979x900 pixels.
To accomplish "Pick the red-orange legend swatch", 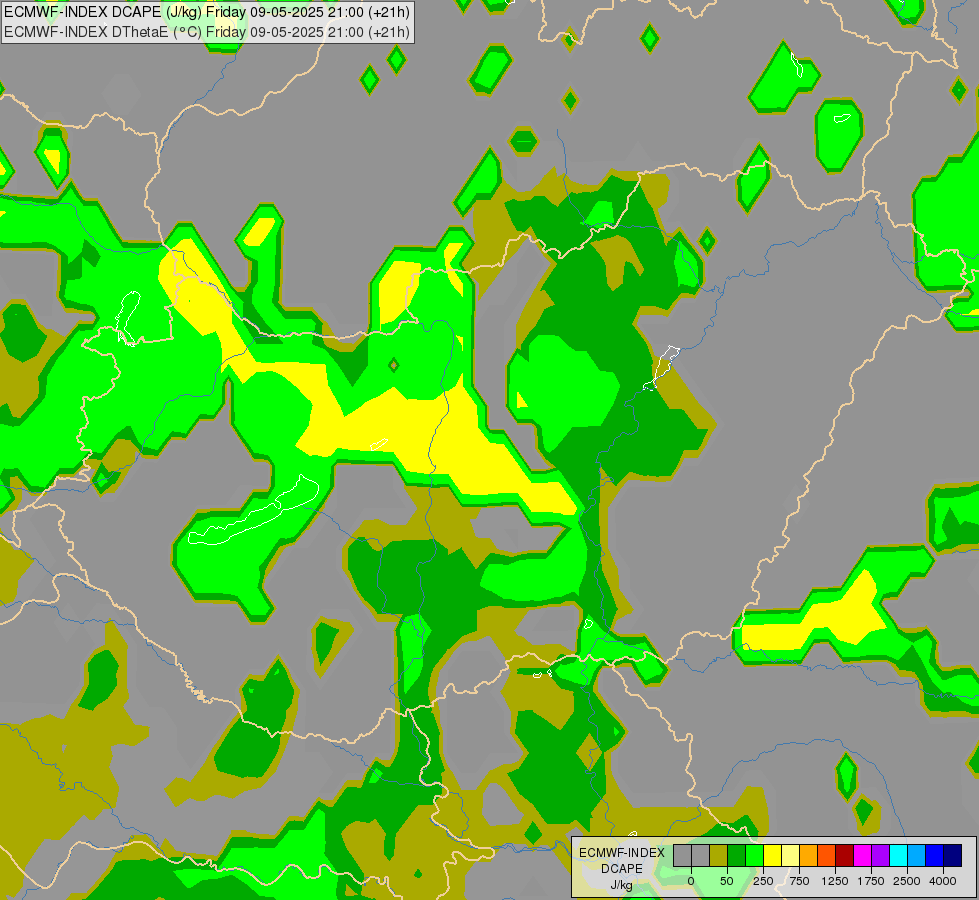I will pyautogui.click(x=827, y=855).
